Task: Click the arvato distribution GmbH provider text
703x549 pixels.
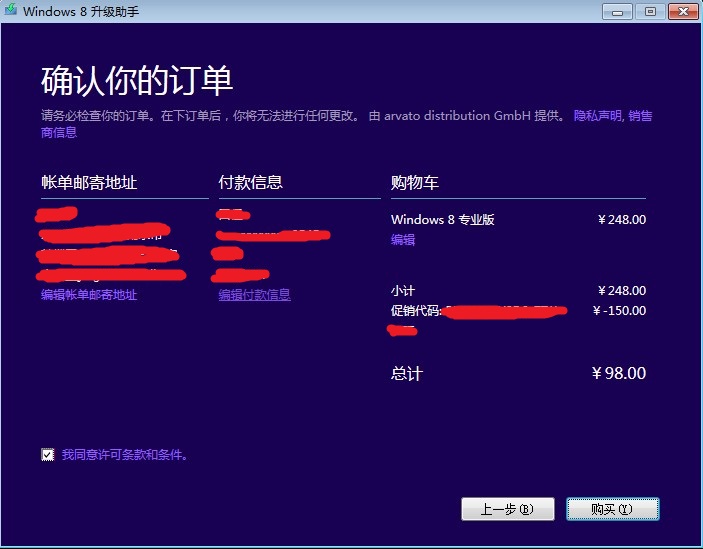Action: (457, 116)
